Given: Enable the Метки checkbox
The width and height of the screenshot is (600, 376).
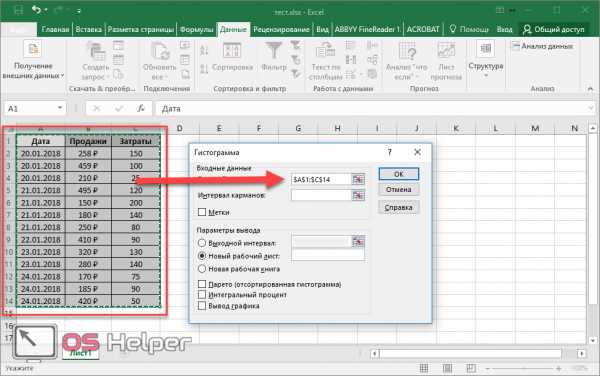Looking at the screenshot, I should point(202,212).
